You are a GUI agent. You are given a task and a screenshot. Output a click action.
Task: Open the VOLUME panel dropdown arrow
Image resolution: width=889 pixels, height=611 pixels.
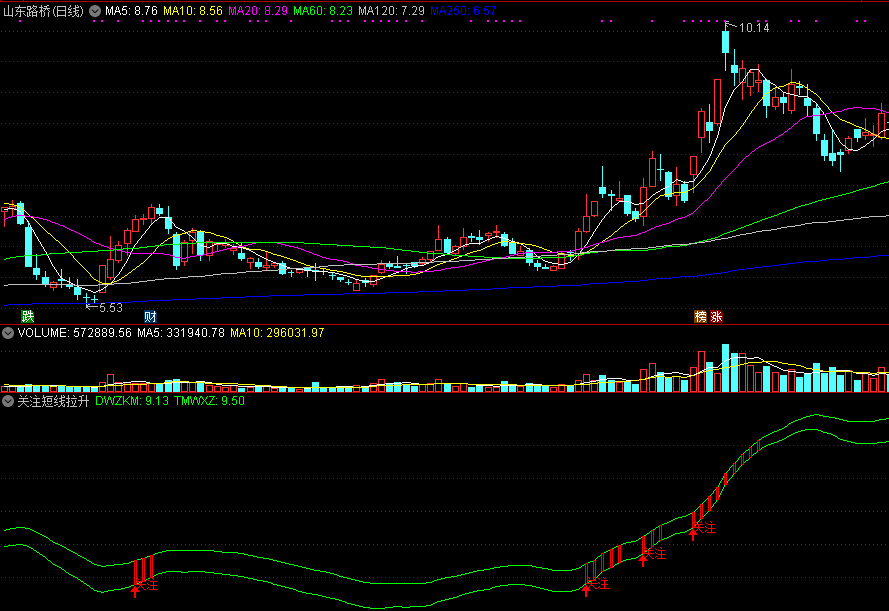point(8,333)
